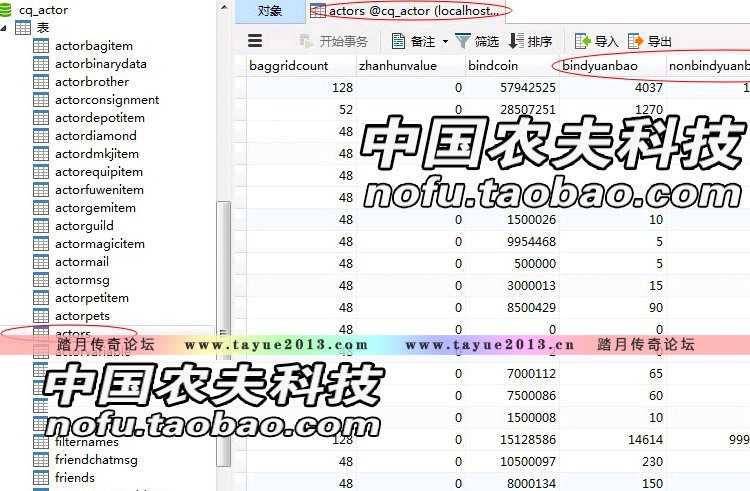
Task: Click table icon beside actordiamond
Action: pos(41,136)
